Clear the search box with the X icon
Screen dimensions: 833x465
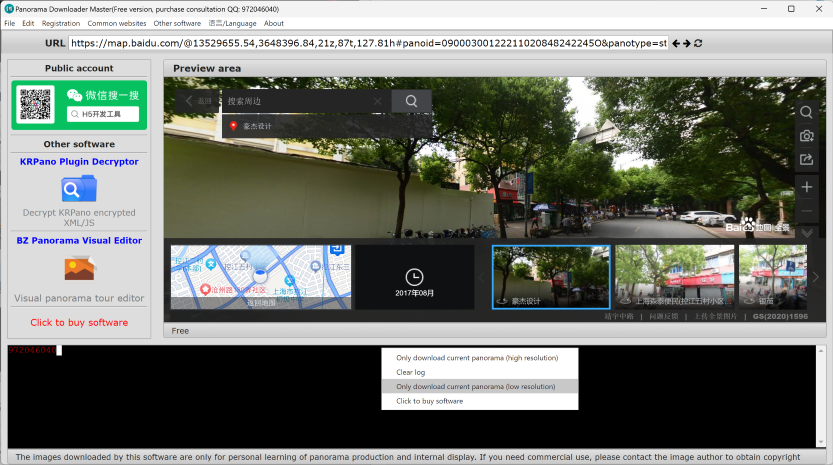click(377, 101)
